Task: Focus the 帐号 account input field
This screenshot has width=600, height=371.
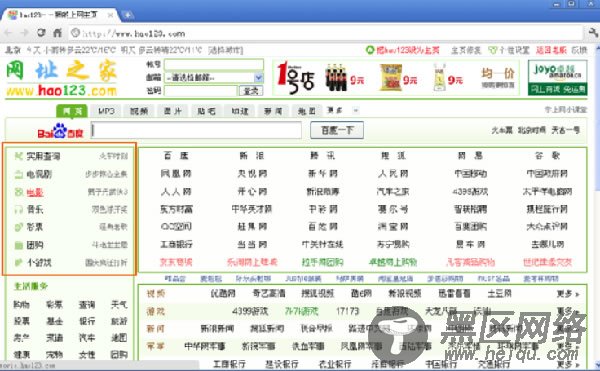Action: click(214, 64)
